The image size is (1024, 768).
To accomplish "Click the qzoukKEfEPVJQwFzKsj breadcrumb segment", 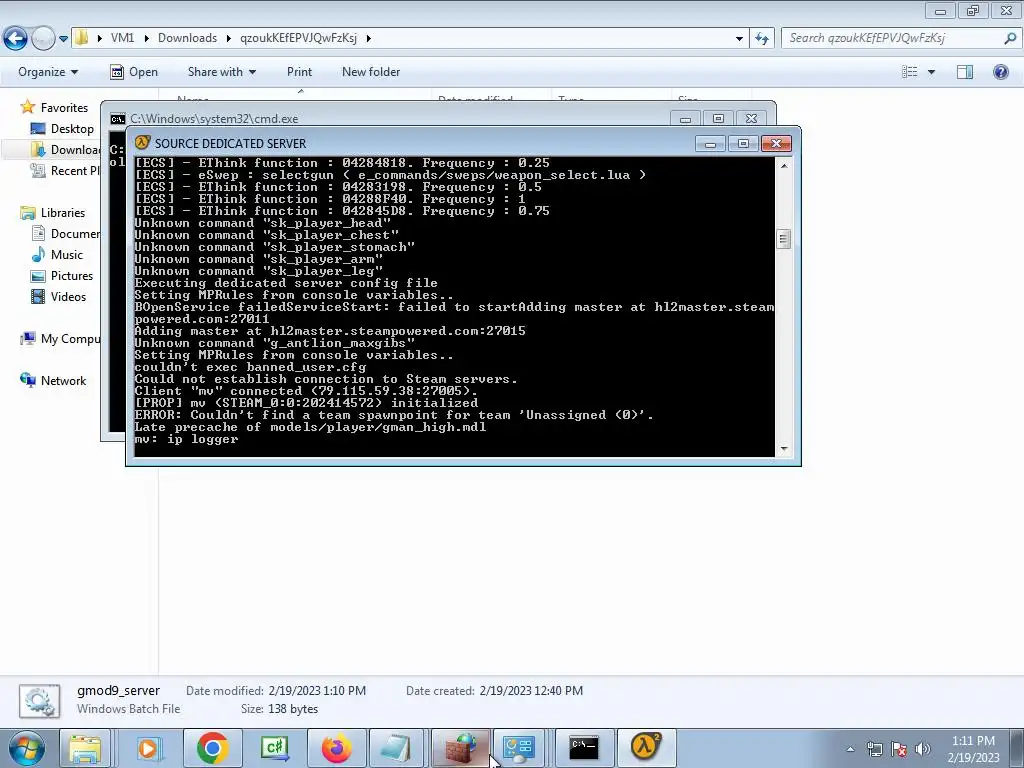I will (x=298, y=38).
